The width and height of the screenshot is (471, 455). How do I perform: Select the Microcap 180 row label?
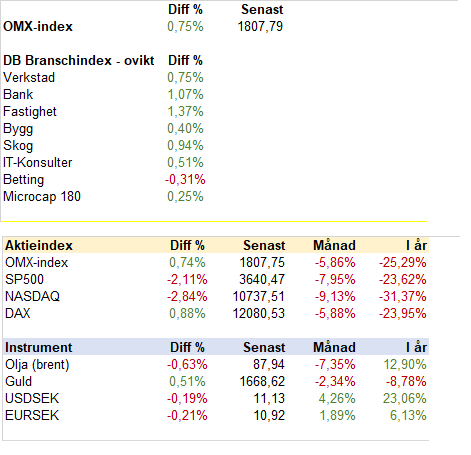pyautogui.click(x=42, y=197)
